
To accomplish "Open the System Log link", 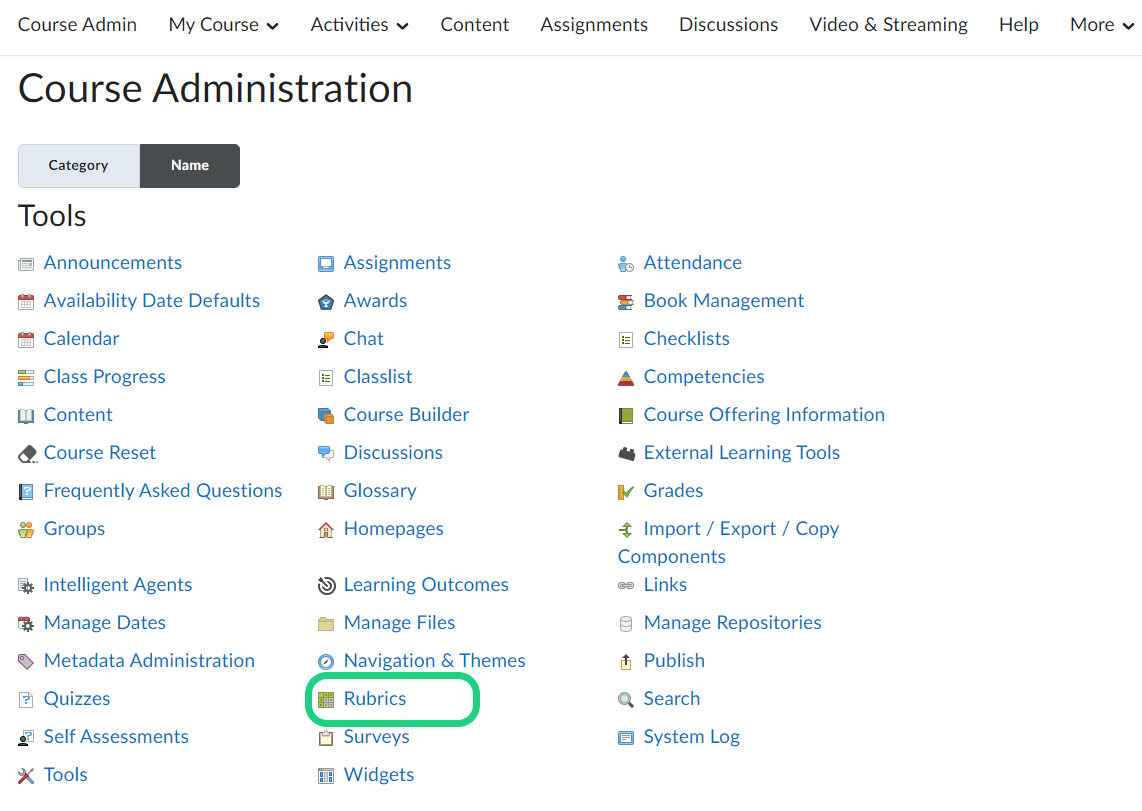I will (691, 737).
